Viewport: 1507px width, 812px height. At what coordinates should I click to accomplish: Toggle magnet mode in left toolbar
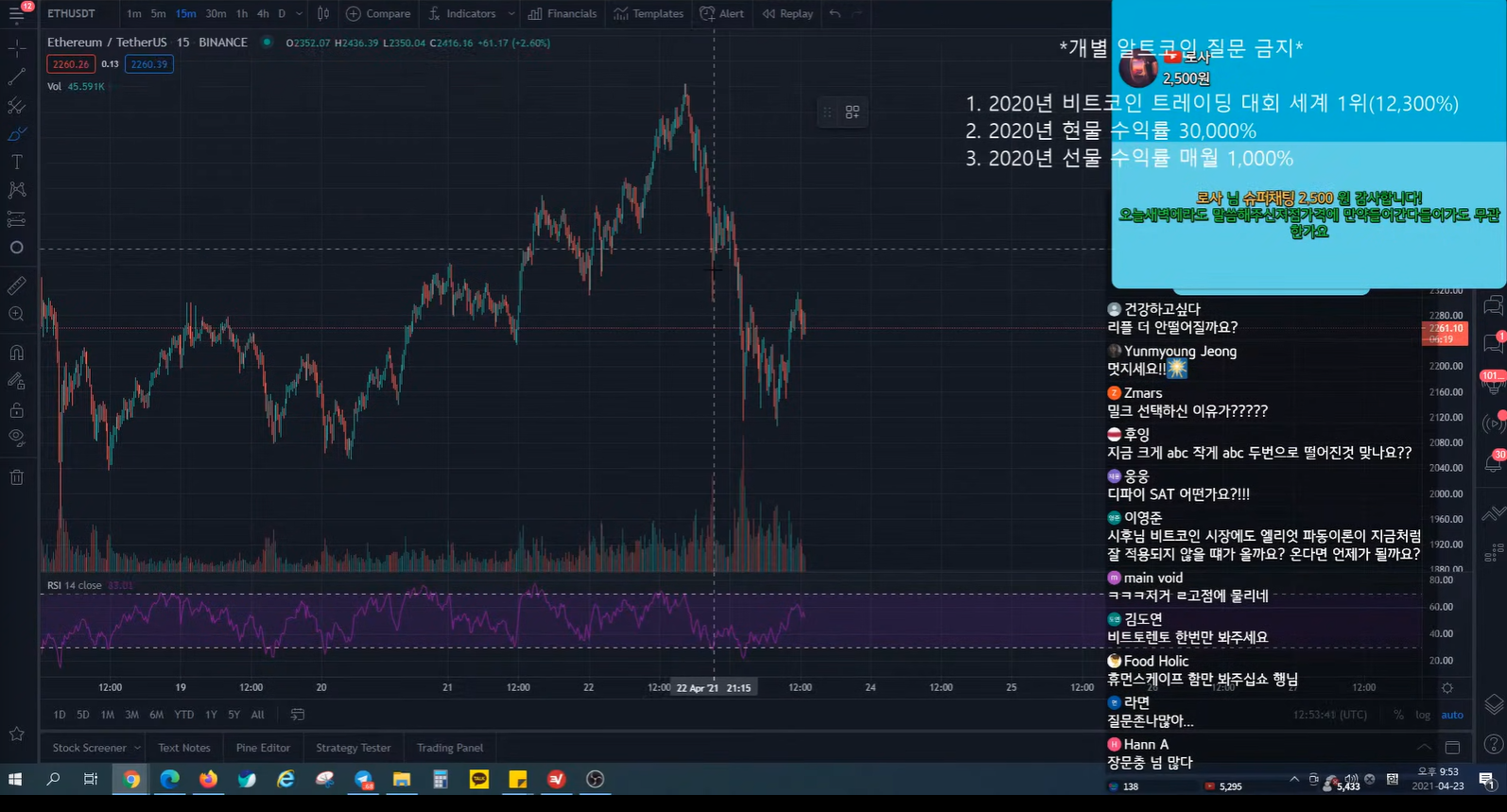17,353
